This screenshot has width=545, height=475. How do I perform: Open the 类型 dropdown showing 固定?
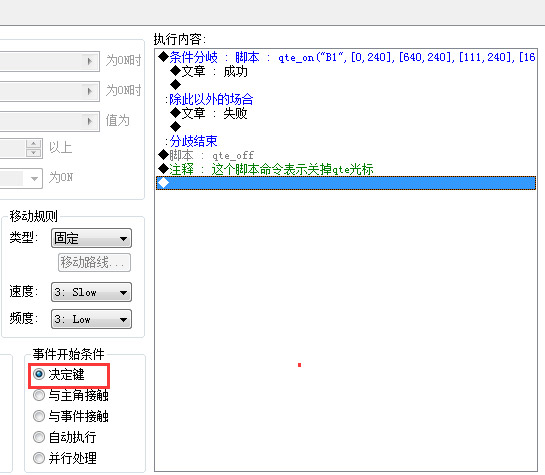click(91, 238)
